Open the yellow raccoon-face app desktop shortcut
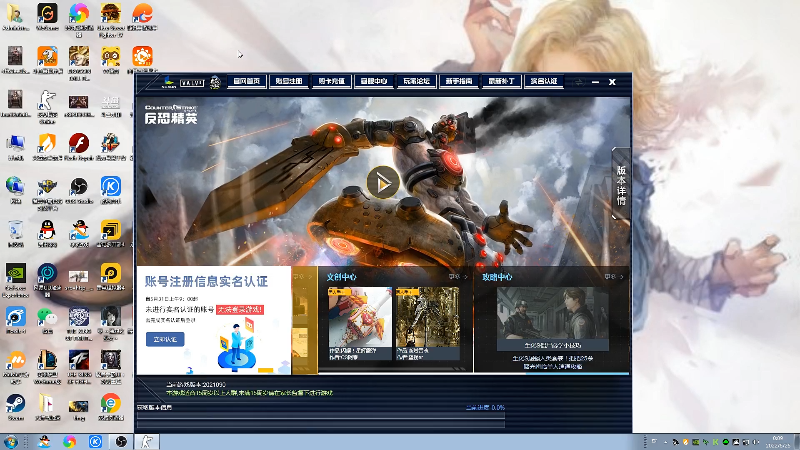 (x=110, y=60)
